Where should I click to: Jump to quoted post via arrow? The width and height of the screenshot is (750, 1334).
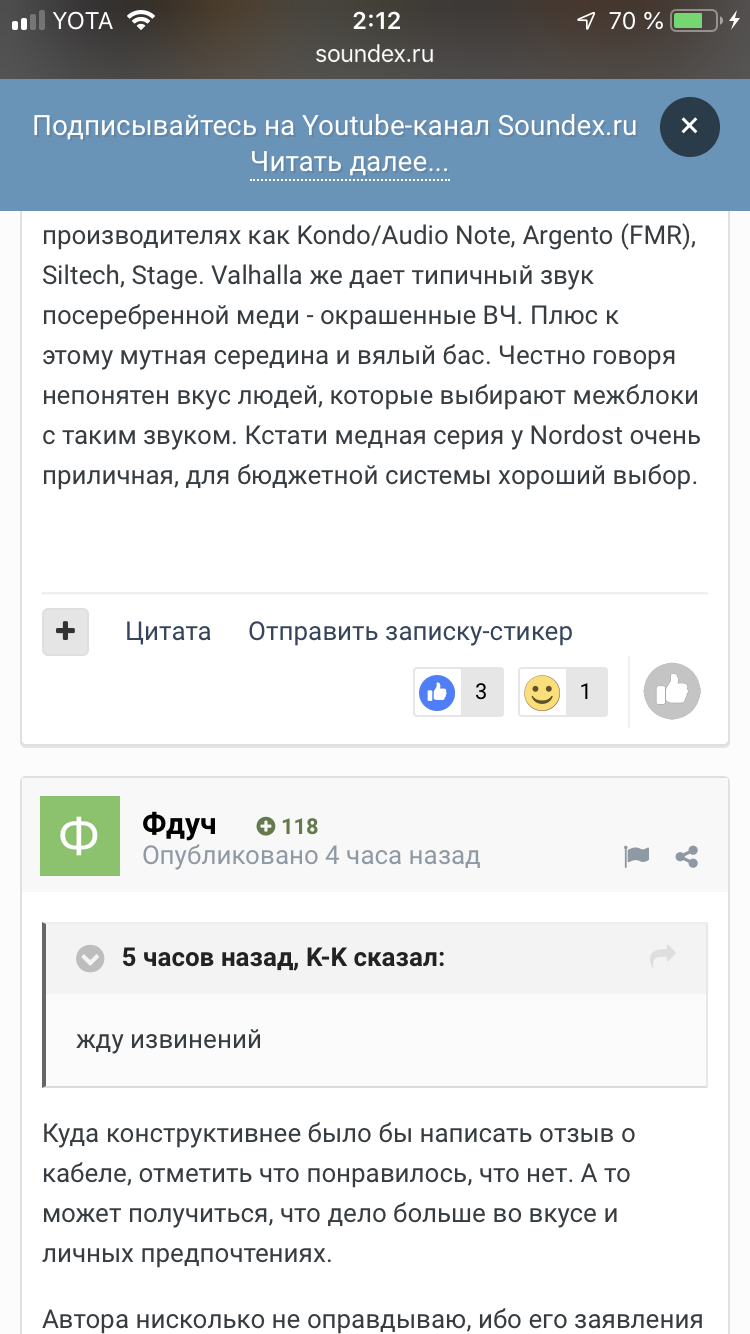click(663, 957)
